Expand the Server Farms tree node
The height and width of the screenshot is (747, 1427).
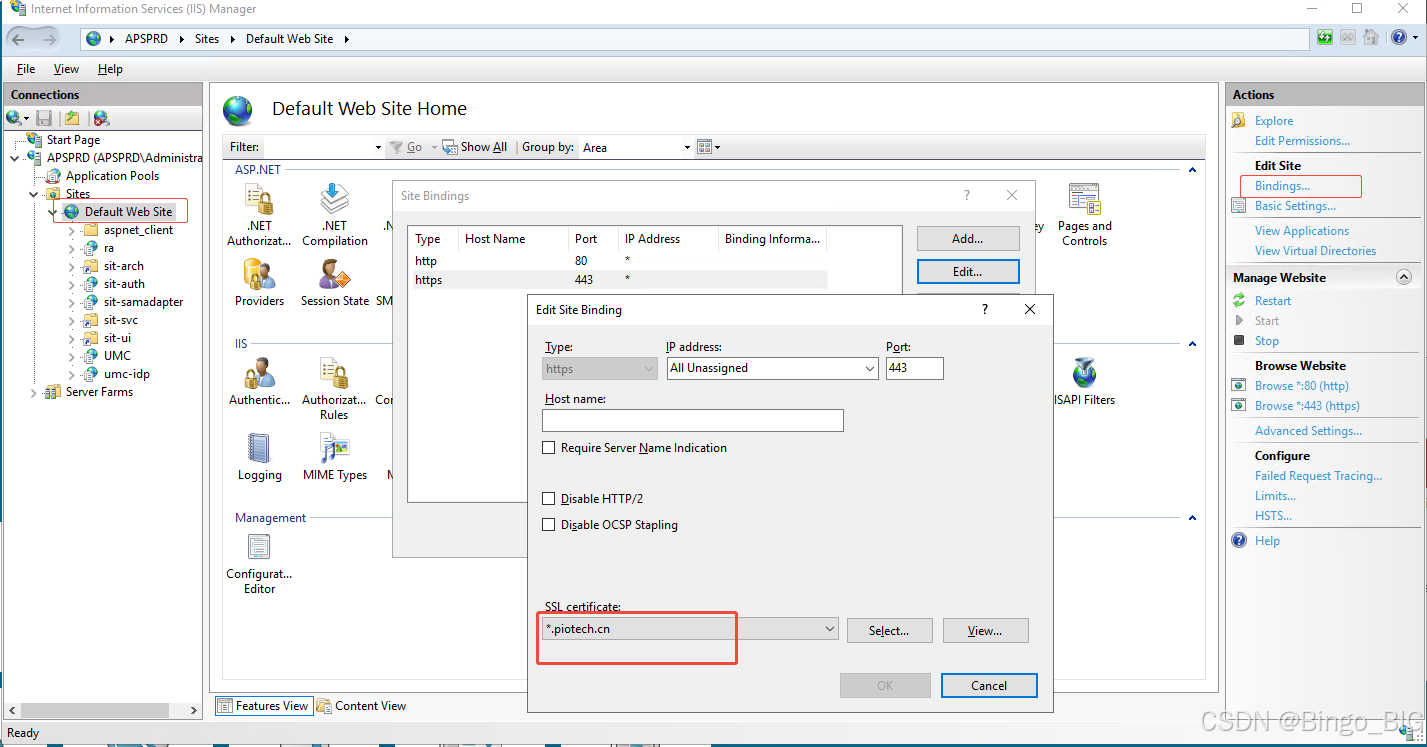[x=33, y=393]
